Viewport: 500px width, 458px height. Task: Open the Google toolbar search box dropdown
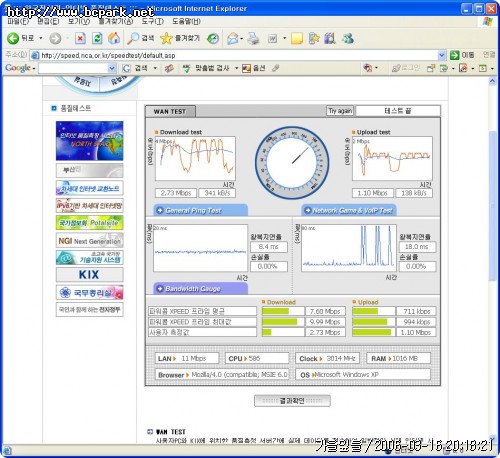(x=112, y=68)
